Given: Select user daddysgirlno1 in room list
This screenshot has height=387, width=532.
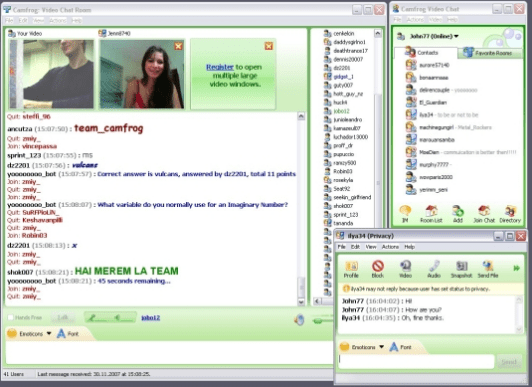Looking at the screenshot, I should tap(345, 42).
